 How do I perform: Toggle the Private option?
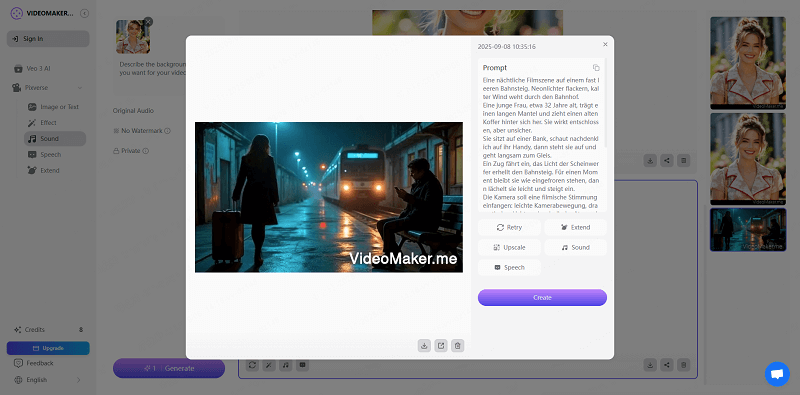[x=128, y=151]
